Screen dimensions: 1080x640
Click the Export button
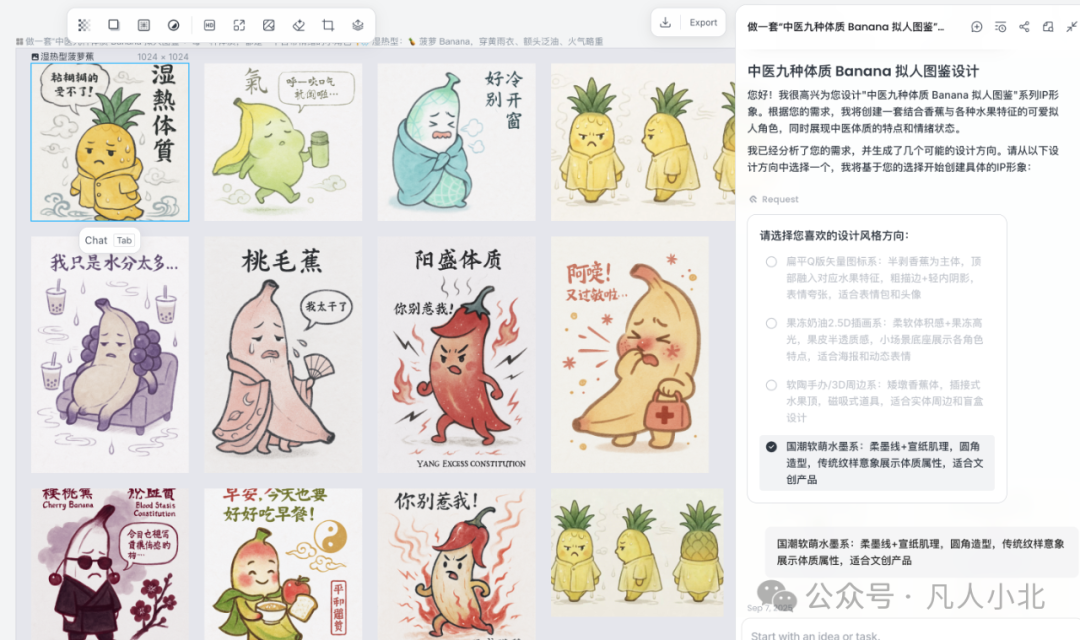[x=703, y=23]
